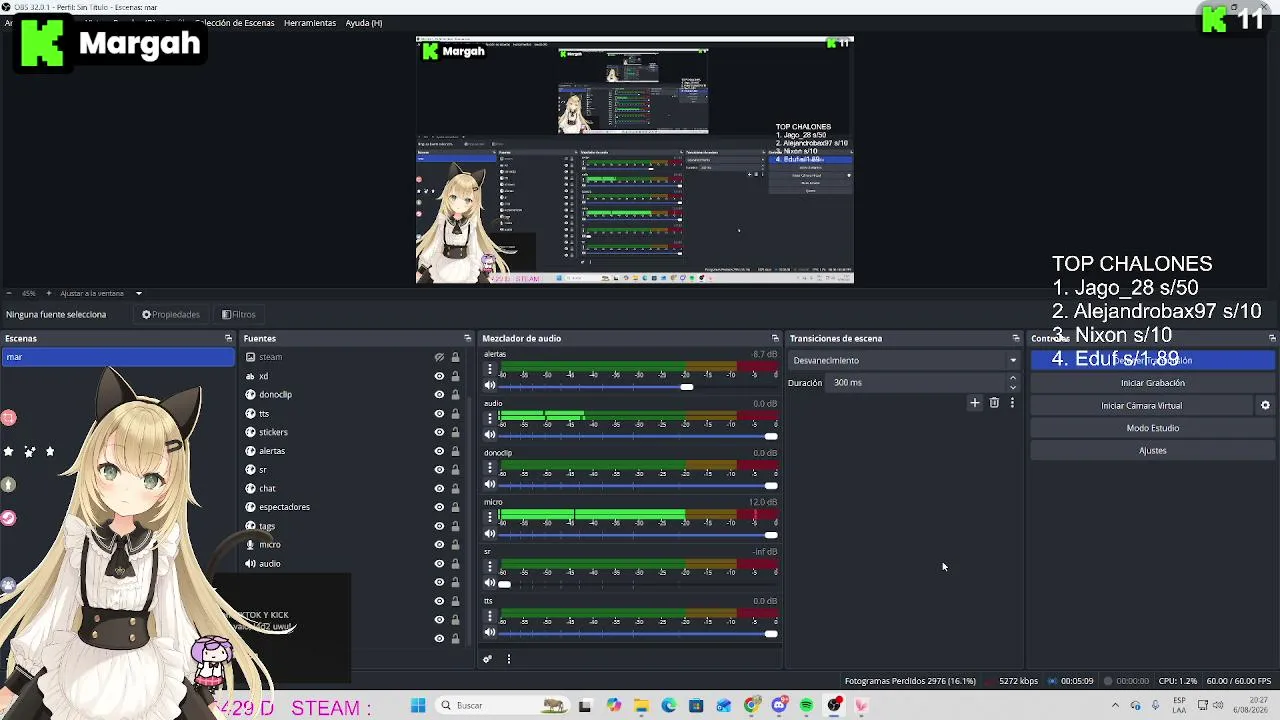Viewport: 1280px width, 720px height.
Task: Open the Herramientas menu
Action: (310, 23)
